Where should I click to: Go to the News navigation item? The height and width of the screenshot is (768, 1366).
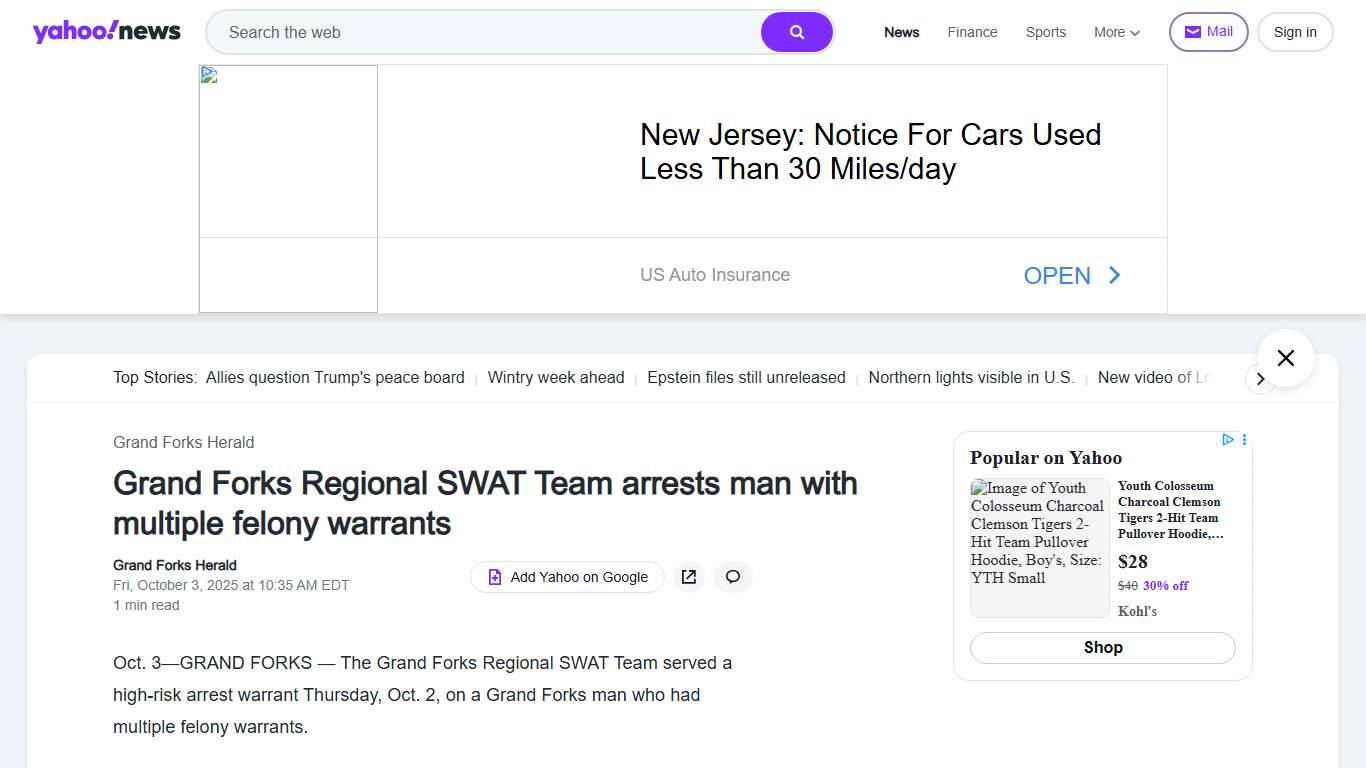[901, 32]
